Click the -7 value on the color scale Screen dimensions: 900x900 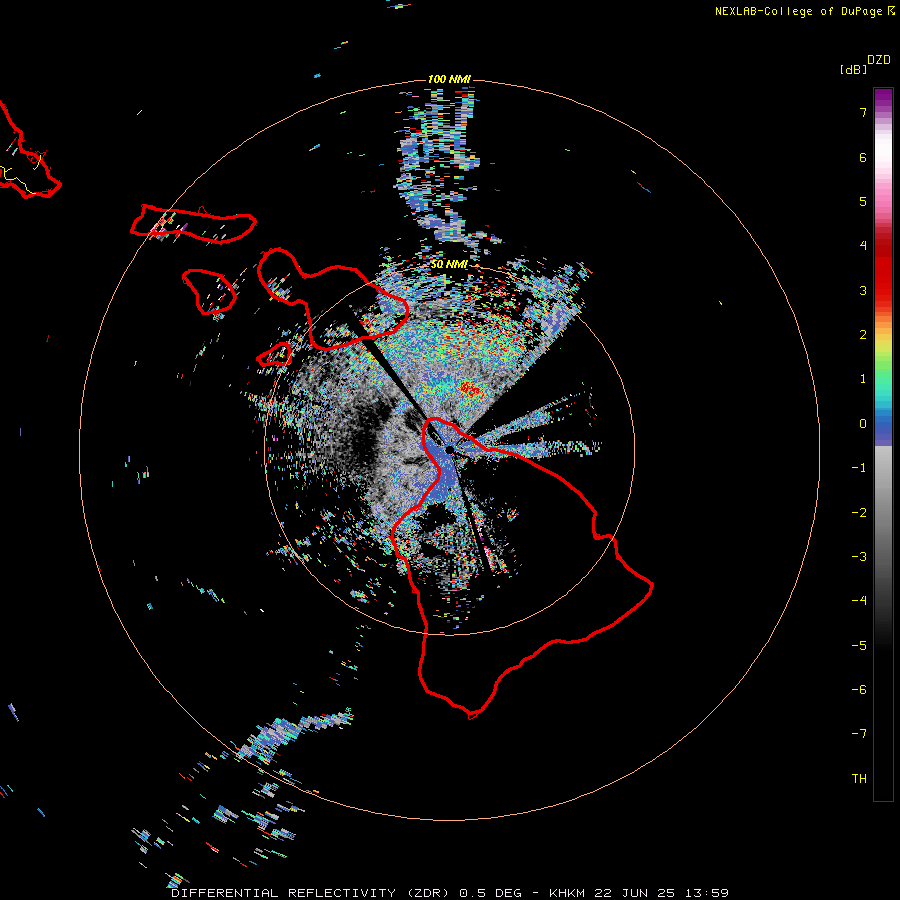[859, 734]
